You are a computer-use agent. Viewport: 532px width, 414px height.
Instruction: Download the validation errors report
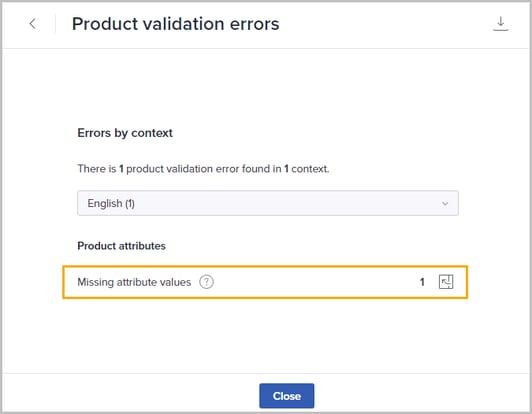pos(500,24)
